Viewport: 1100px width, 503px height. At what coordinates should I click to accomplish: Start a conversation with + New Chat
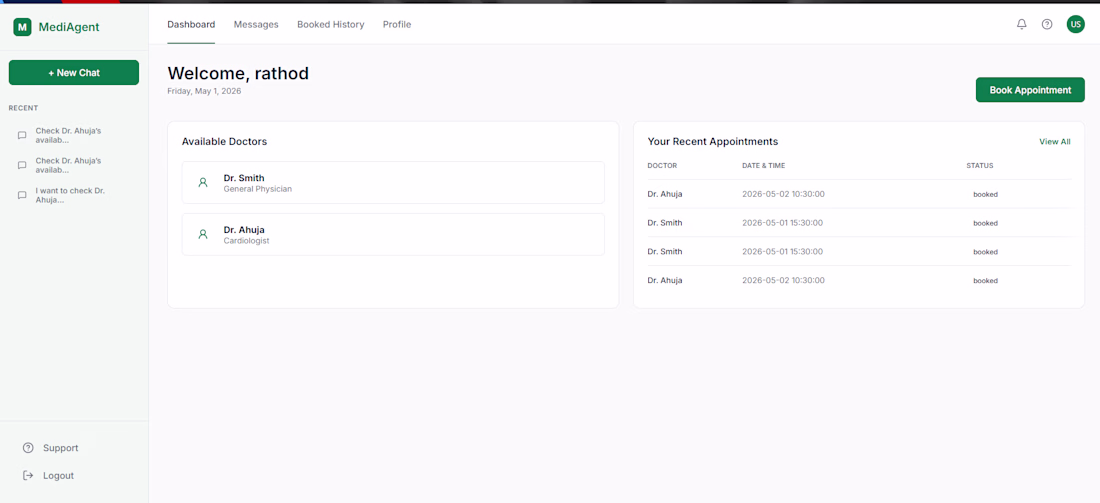tap(74, 72)
